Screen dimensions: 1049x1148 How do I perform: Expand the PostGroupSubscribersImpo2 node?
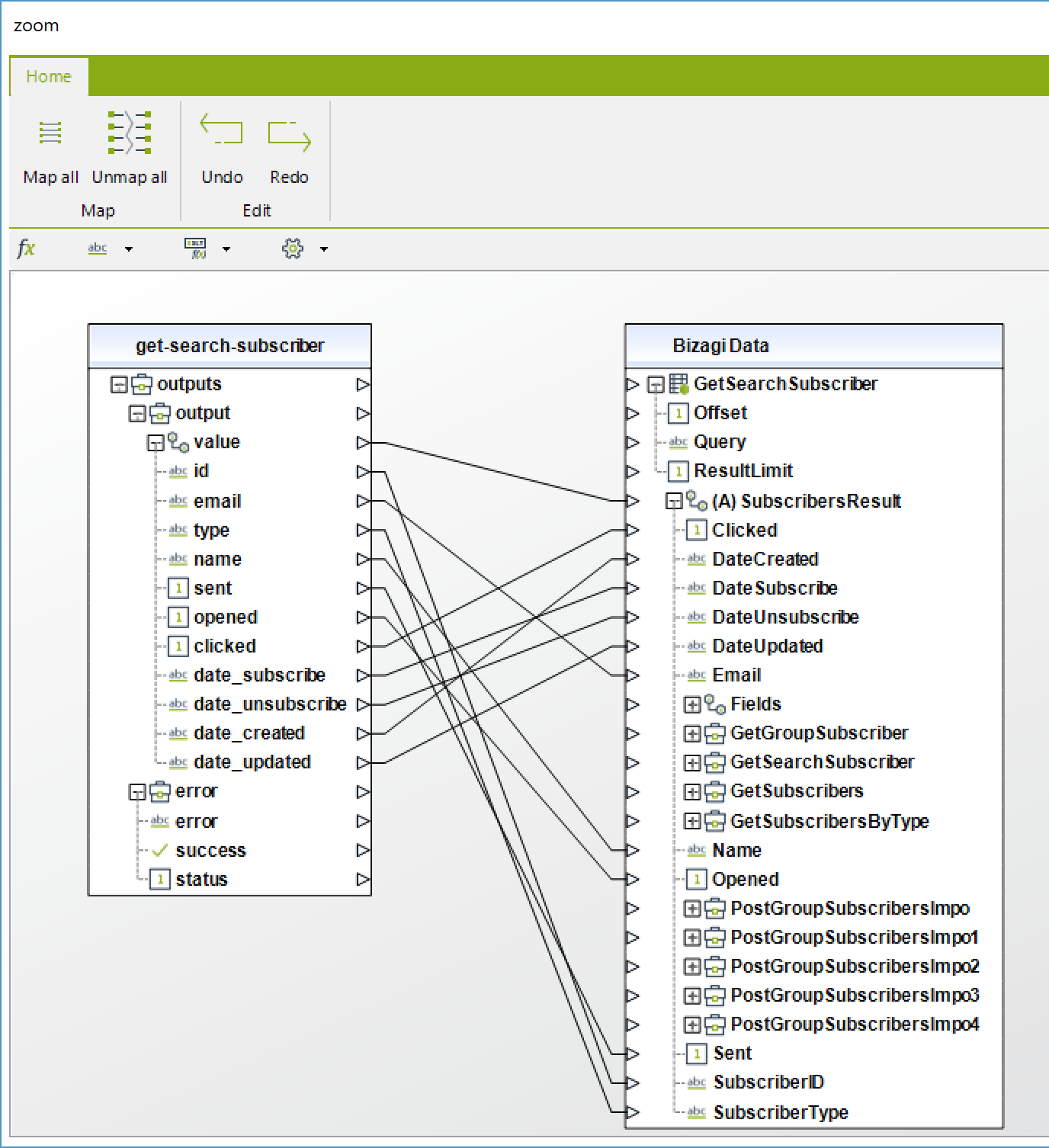(692, 967)
